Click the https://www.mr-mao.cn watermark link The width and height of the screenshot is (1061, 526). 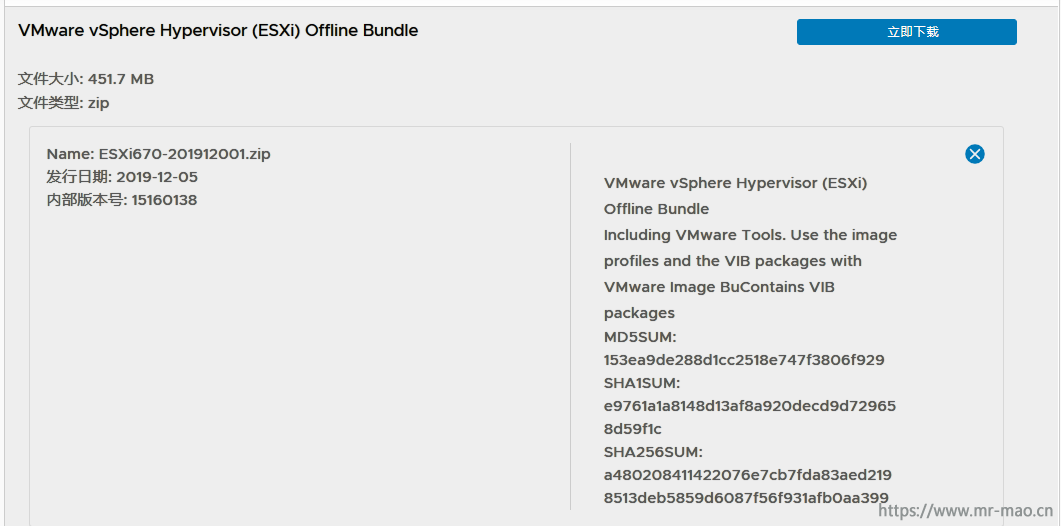(966, 510)
